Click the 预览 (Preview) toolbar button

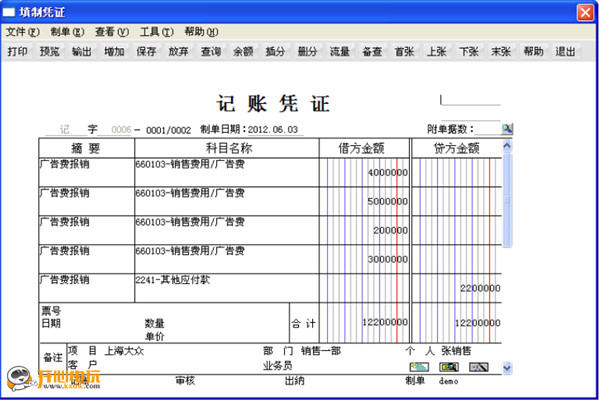pyautogui.click(x=49, y=51)
